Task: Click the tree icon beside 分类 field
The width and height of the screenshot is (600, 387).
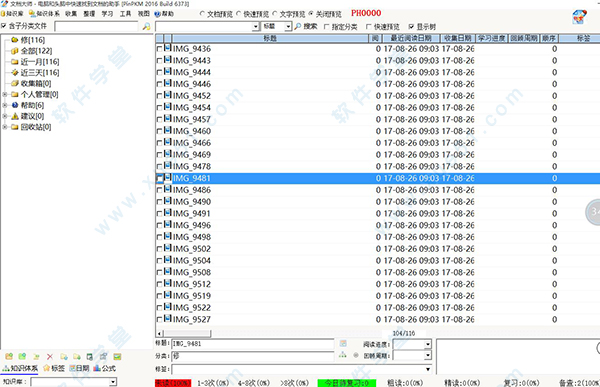Action: (343, 355)
